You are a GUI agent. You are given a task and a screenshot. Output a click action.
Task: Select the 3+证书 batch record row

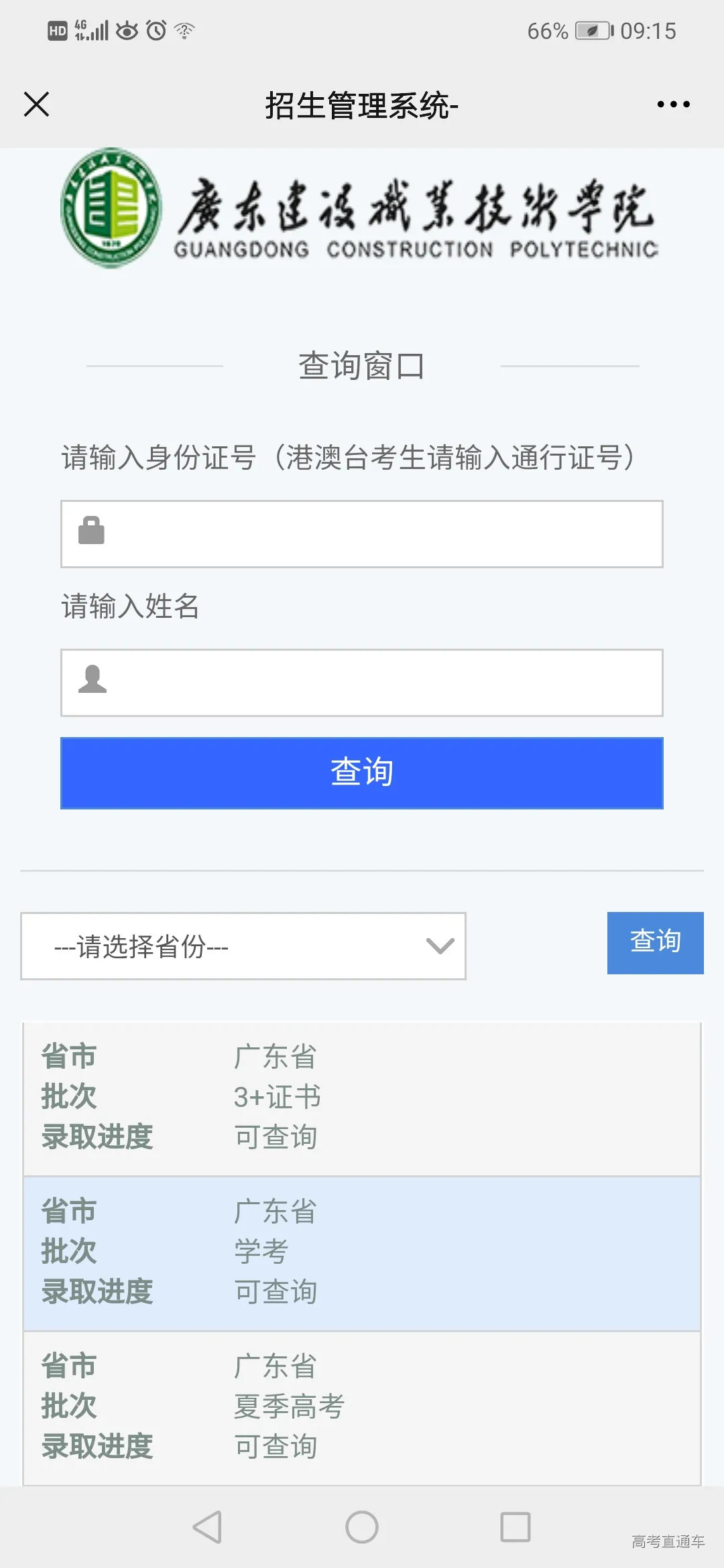(362, 1097)
